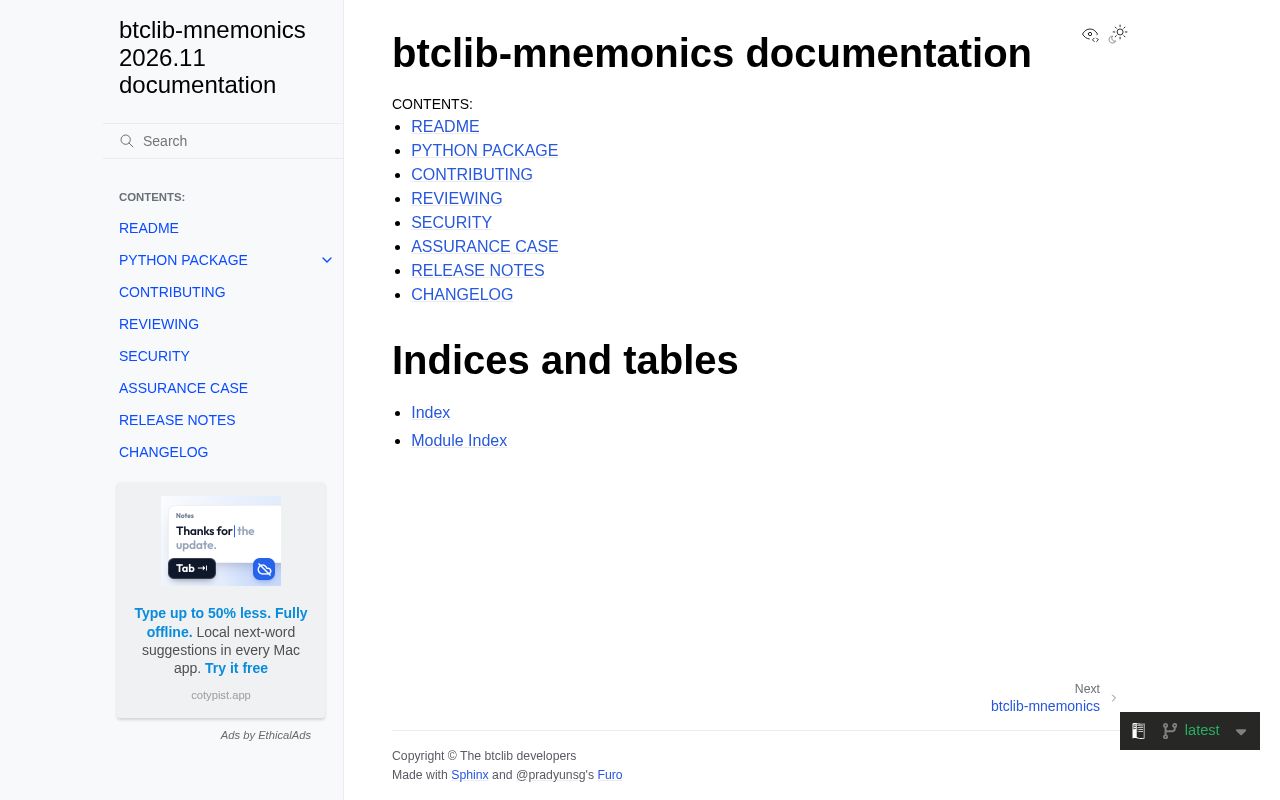The width and height of the screenshot is (1280, 800).
Task: Toggle the light/dark theme sun icon
Action: (1118, 34)
